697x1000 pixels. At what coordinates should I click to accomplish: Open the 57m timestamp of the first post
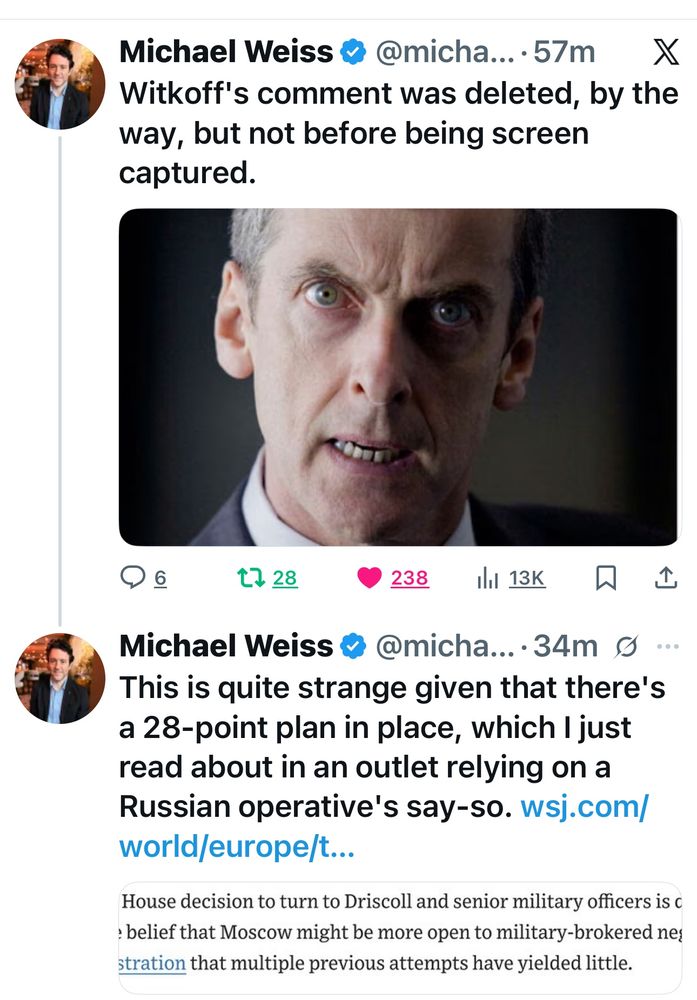pos(564,52)
